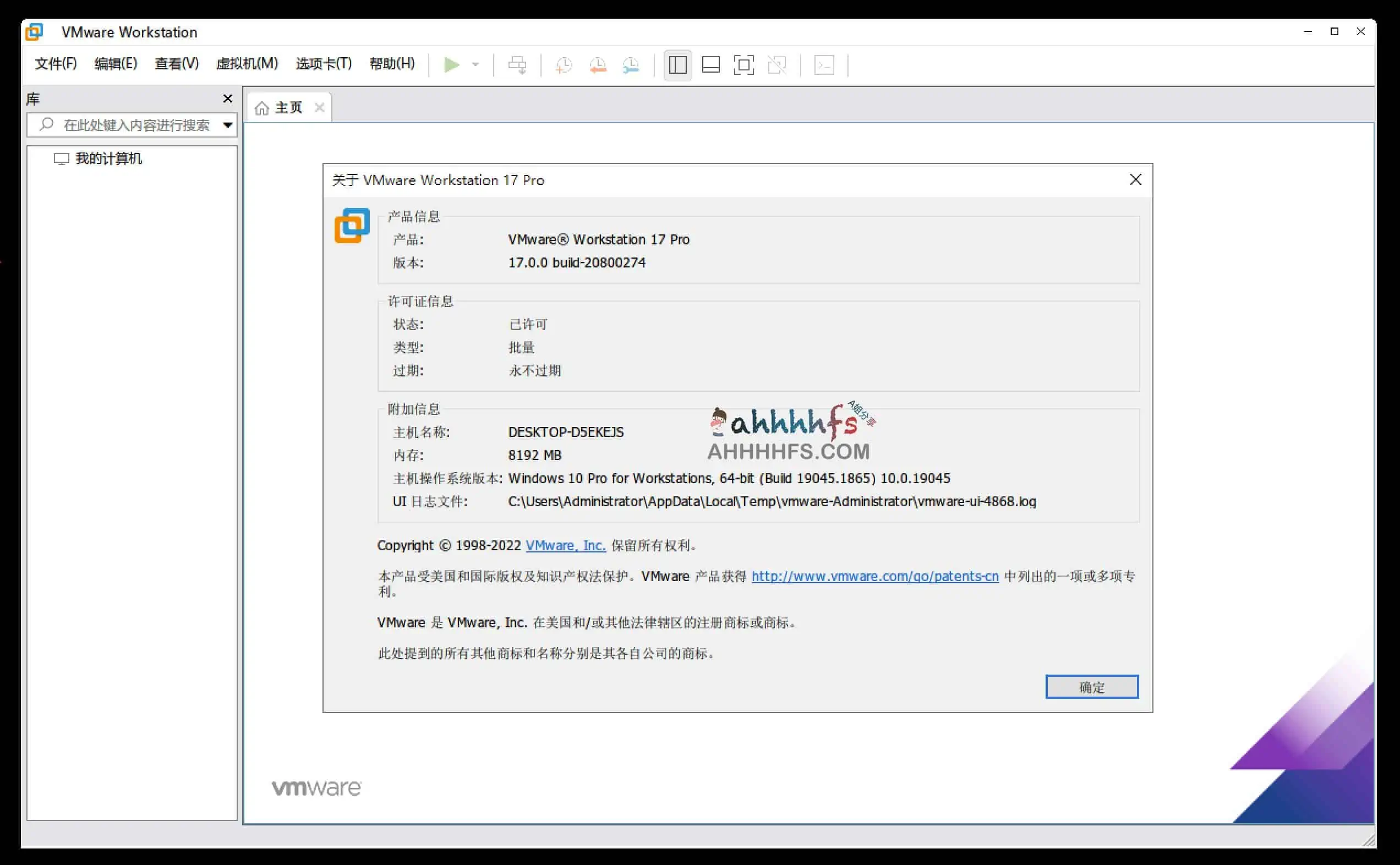
Task: Follow the VMware, Inc. copyright link
Action: coord(565,545)
